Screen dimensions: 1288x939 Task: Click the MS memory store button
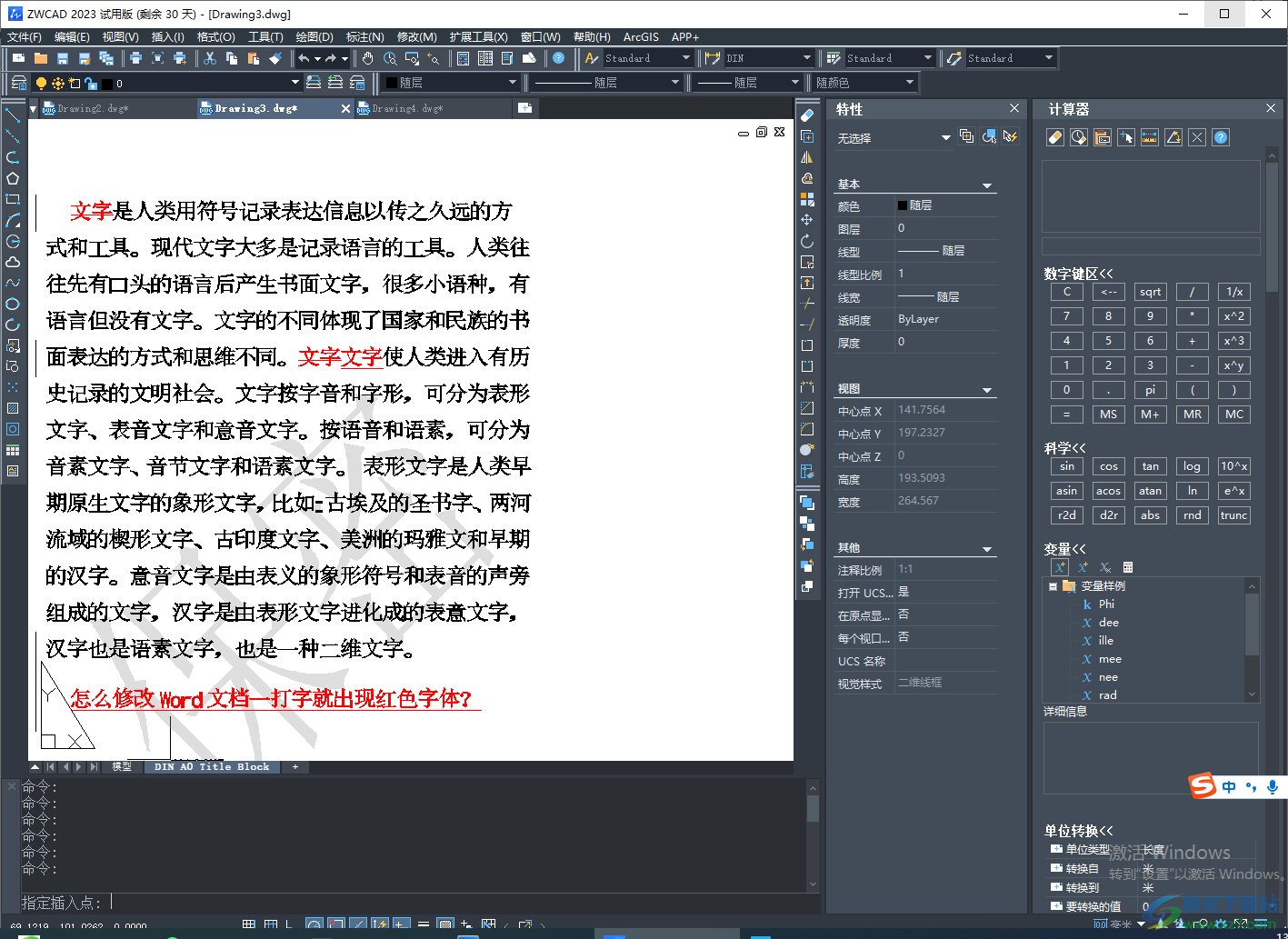coord(1108,415)
